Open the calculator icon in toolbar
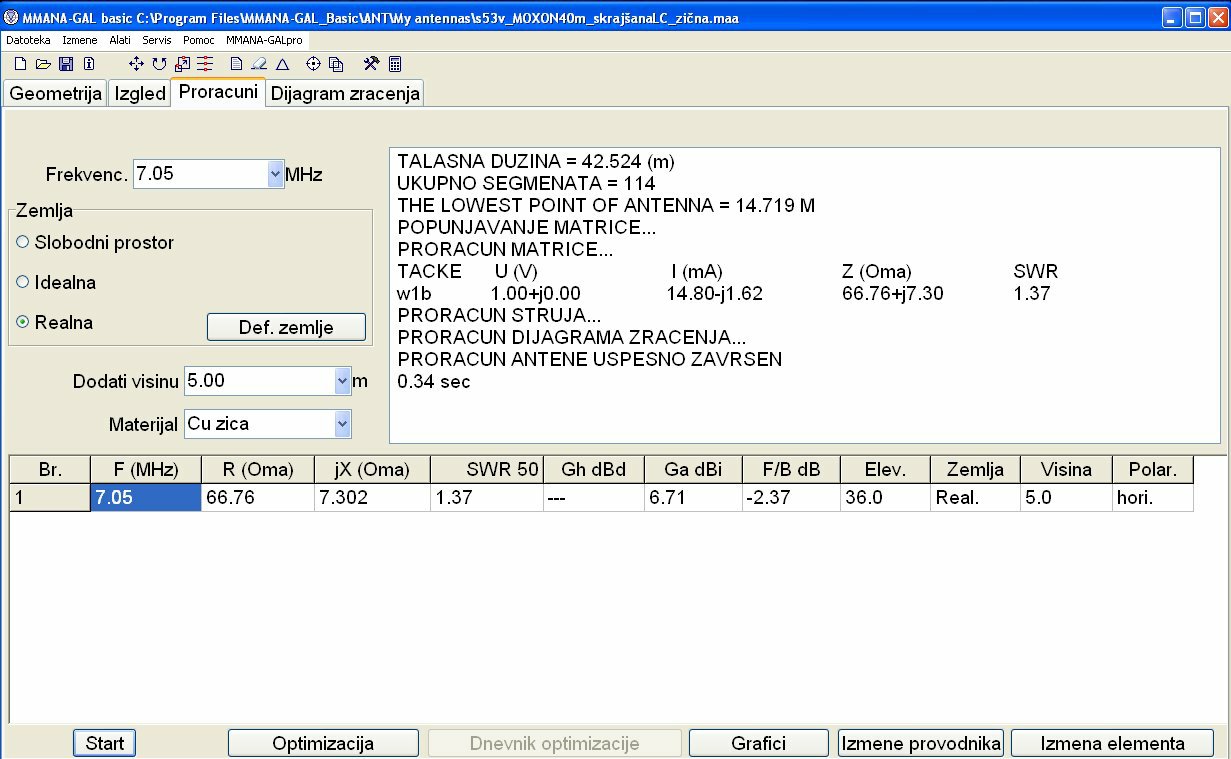The width and height of the screenshot is (1231, 759). pyautogui.click(x=395, y=64)
